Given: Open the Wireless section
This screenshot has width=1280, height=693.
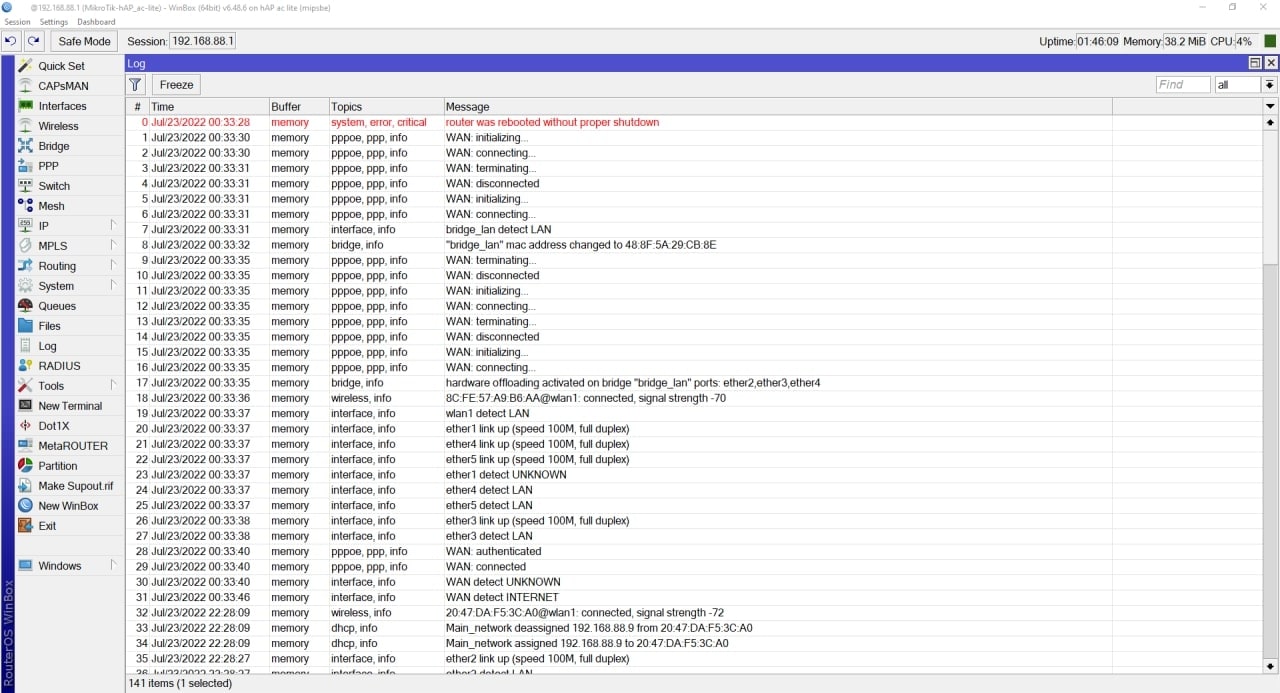Looking at the screenshot, I should point(58,126).
